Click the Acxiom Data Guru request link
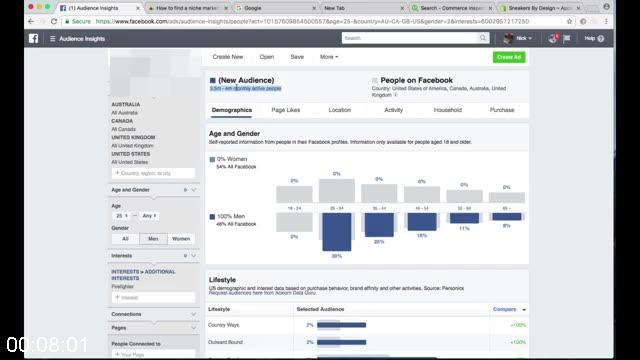 click(262, 293)
